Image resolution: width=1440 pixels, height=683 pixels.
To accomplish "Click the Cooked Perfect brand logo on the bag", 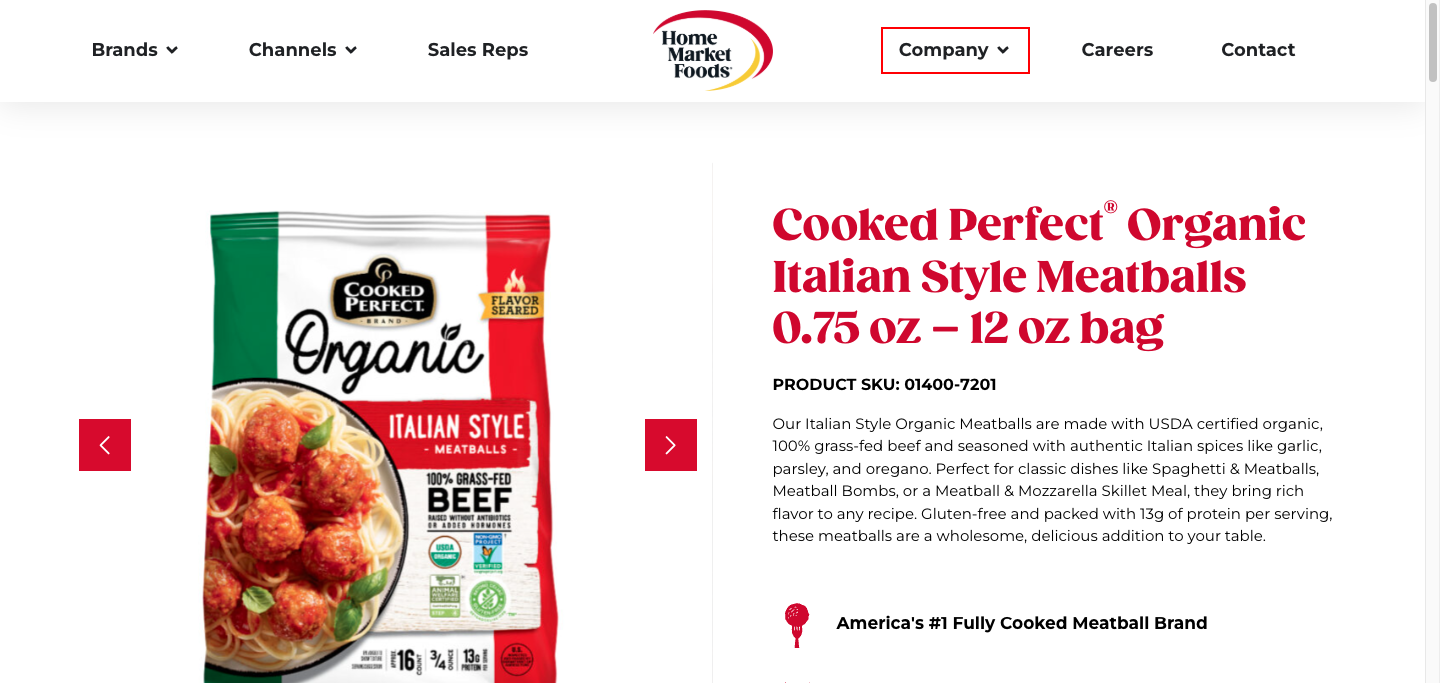I will 384,290.
